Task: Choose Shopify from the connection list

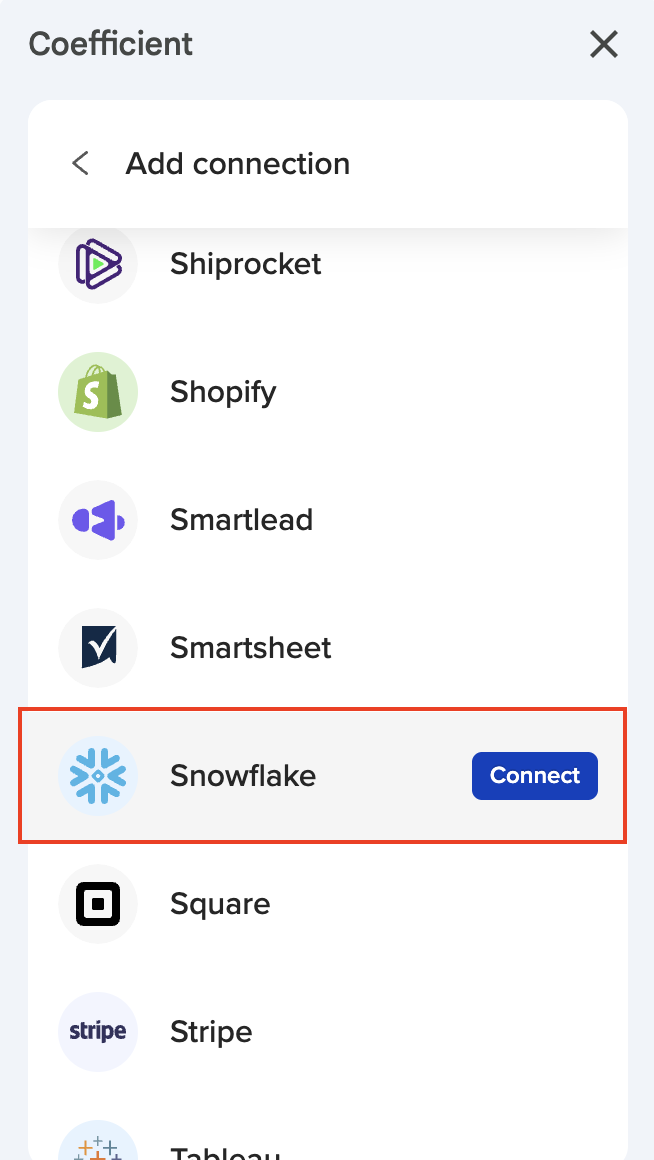Action: [223, 392]
